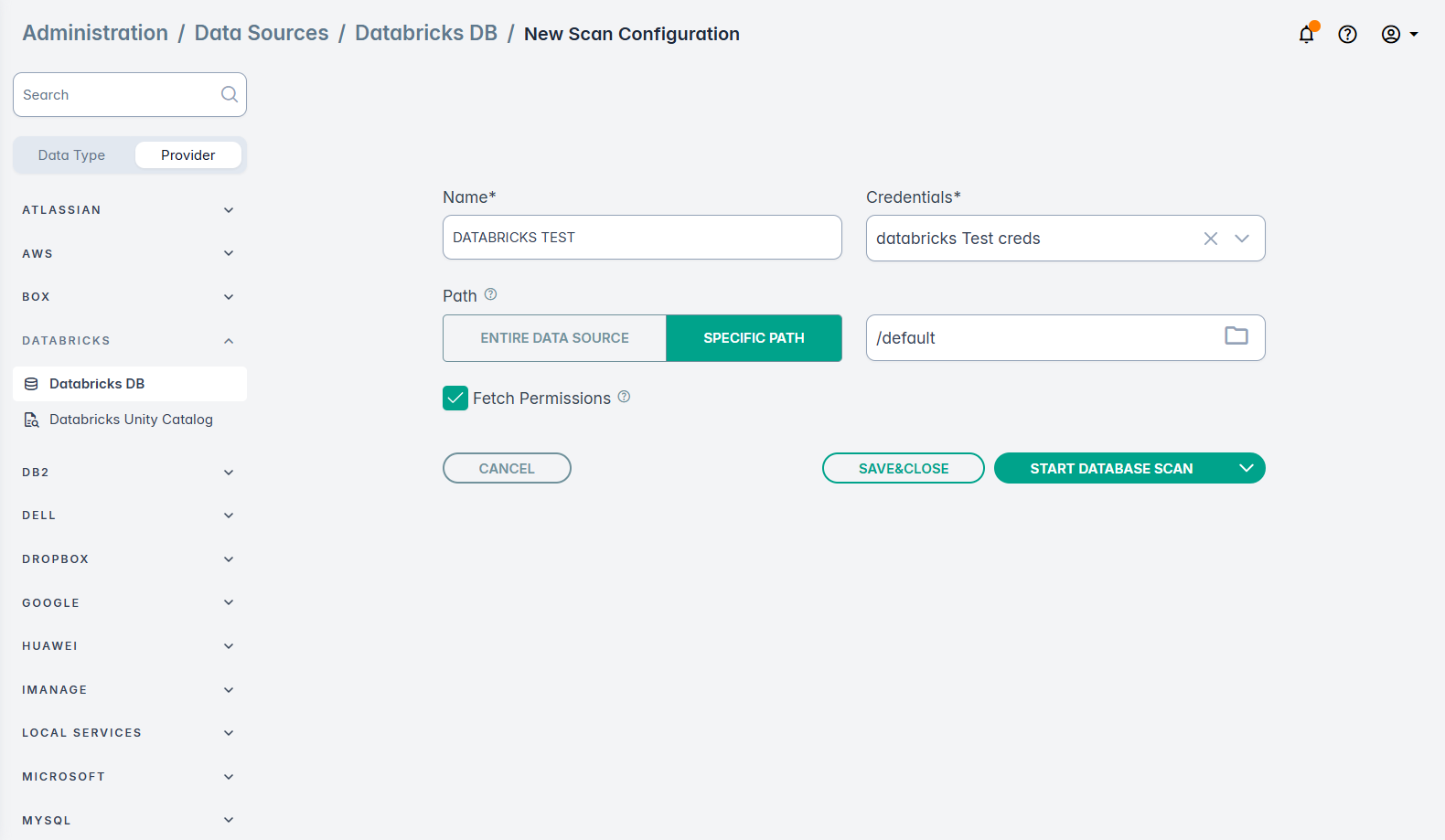Expand the Microsoft provider section
Viewport: 1445px width, 840px height.
point(229,777)
